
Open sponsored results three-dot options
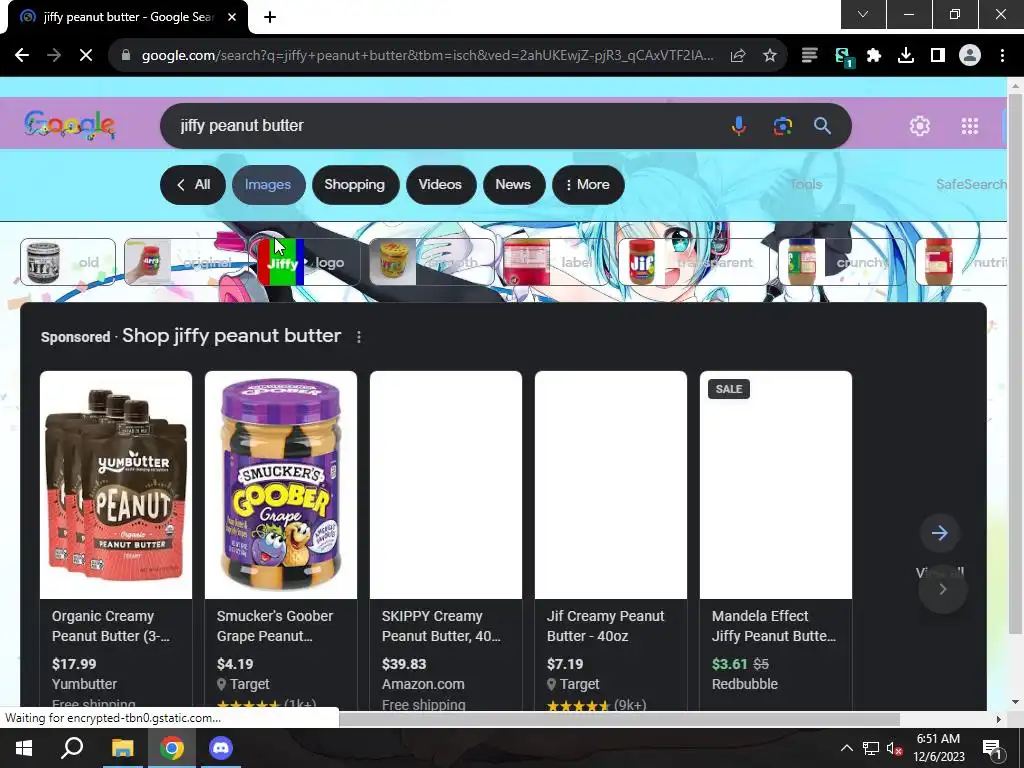(x=359, y=337)
